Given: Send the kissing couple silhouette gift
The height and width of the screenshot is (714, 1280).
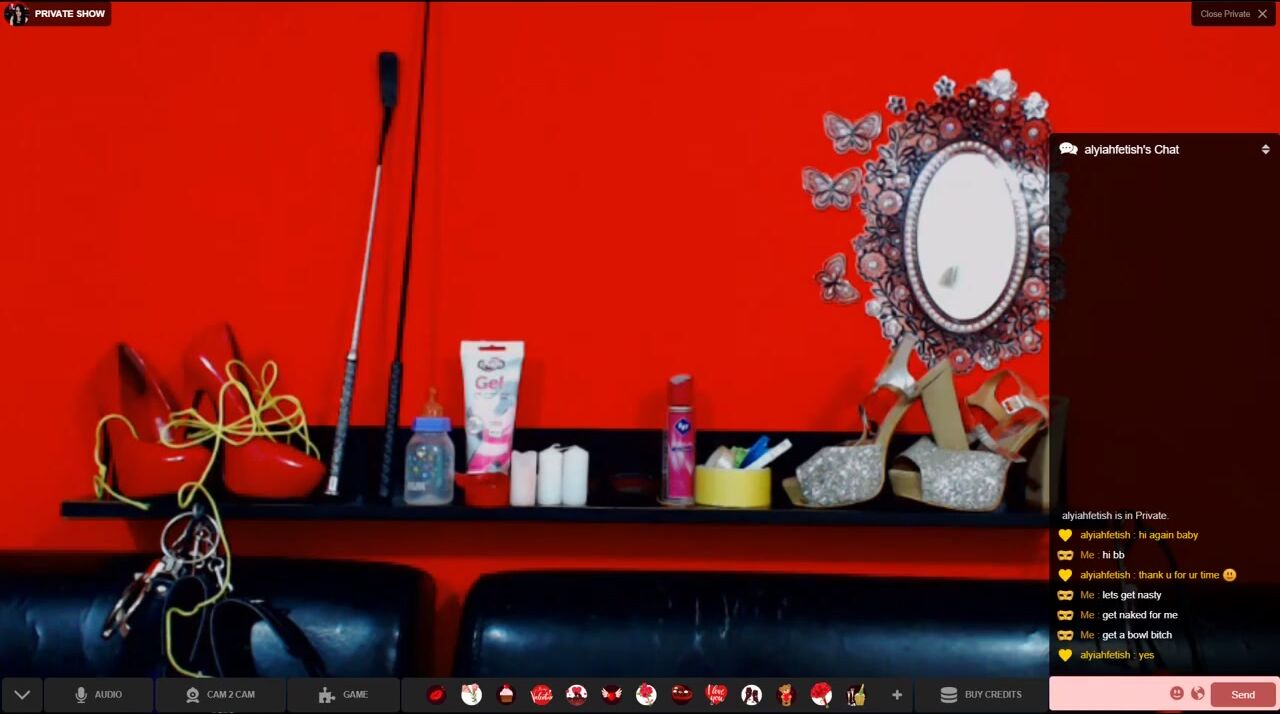Looking at the screenshot, I should point(751,695).
